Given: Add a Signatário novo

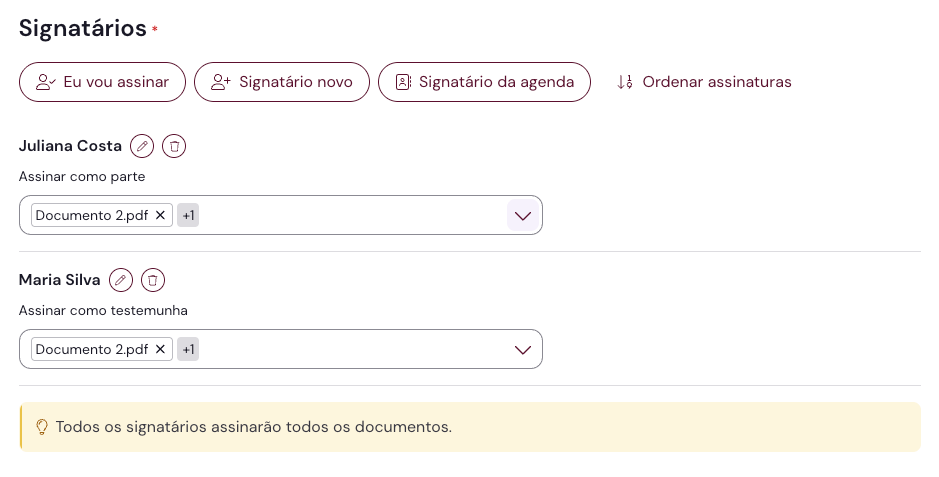Looking at the screenshot, I should (x=282, y=82).
